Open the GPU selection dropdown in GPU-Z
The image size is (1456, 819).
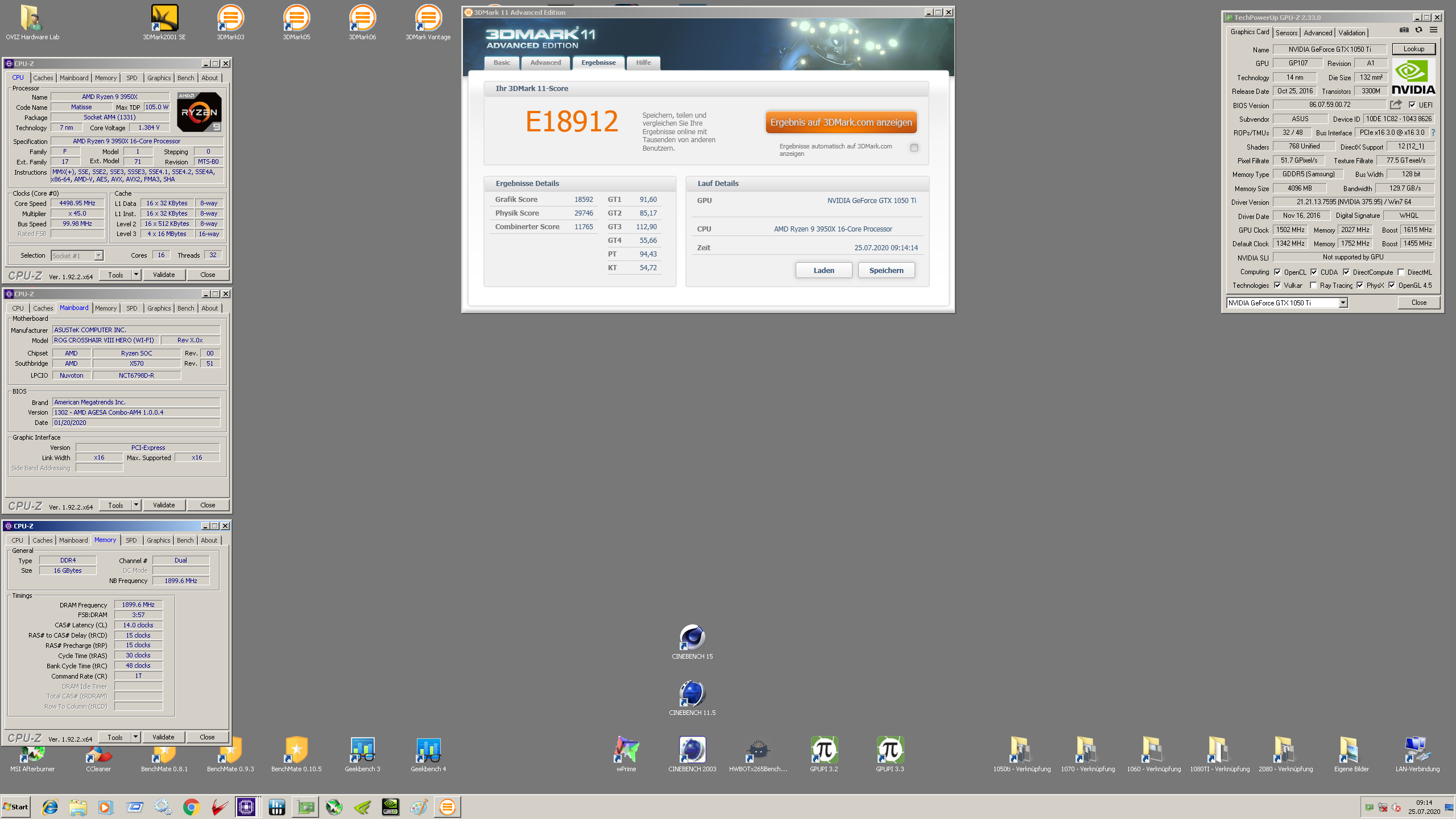(x=1343, y=303)
